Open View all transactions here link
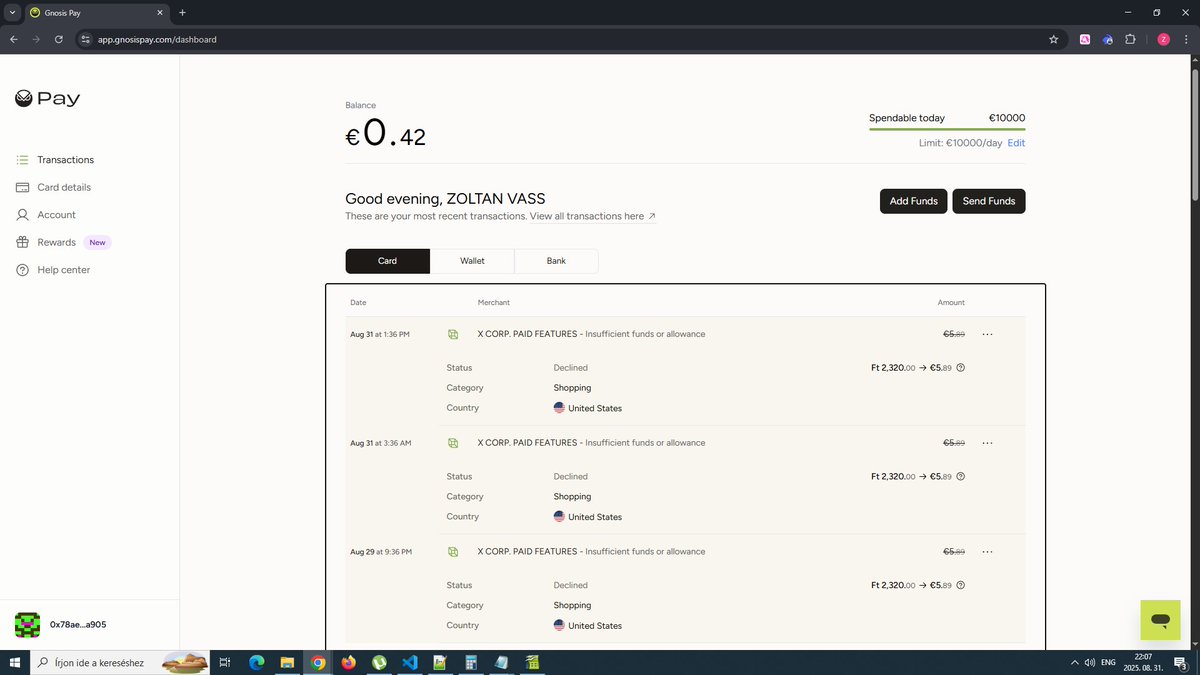This screenshot has height=675, width=1200. click(x=593, y=216)
